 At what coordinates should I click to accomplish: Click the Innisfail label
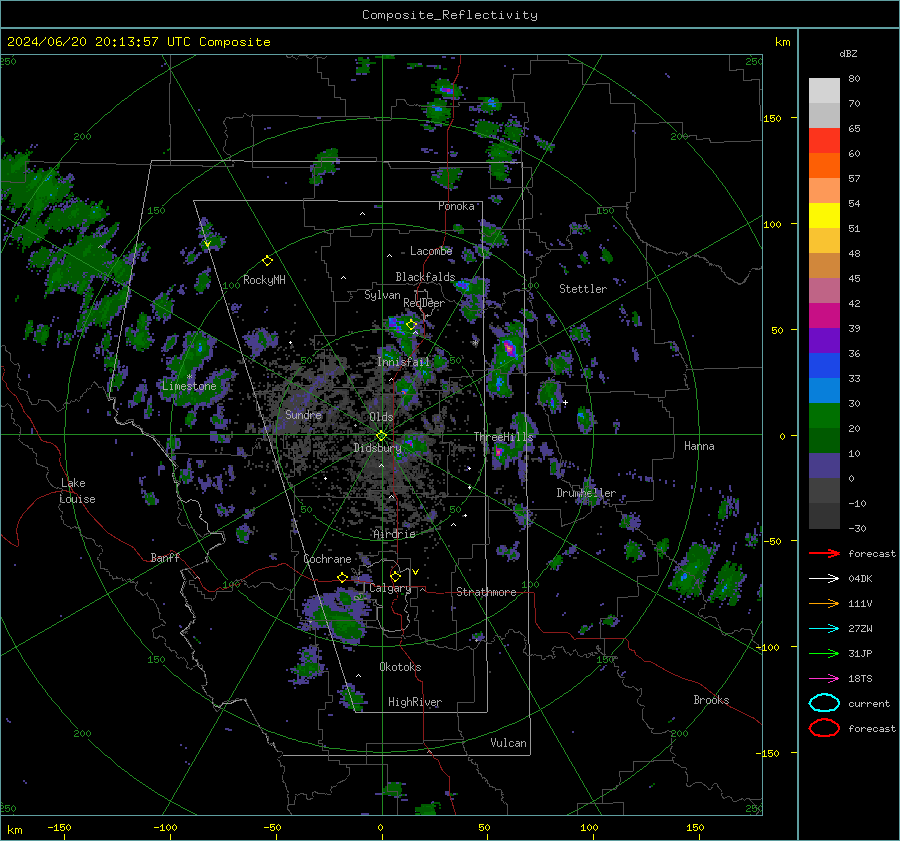[404, 362]
